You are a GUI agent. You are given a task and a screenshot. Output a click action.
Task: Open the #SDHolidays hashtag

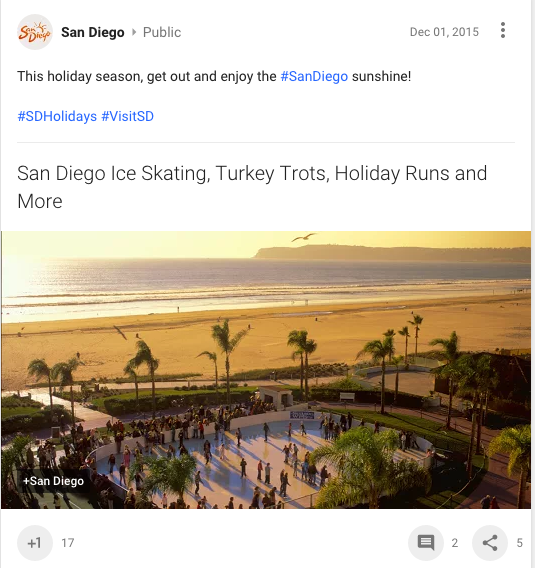[57, 116]
